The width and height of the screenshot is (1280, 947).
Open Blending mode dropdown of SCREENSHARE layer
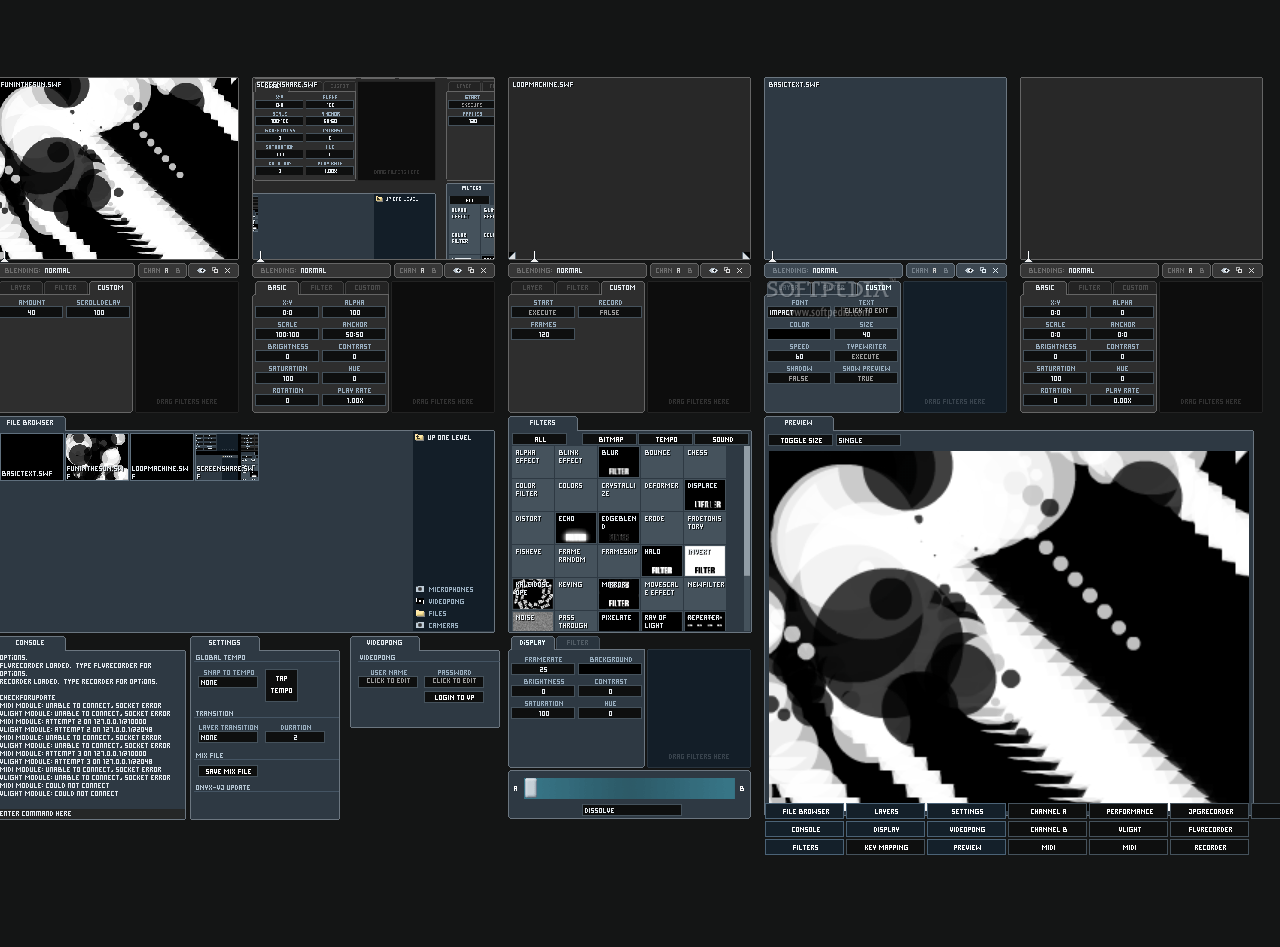(322, 270)
